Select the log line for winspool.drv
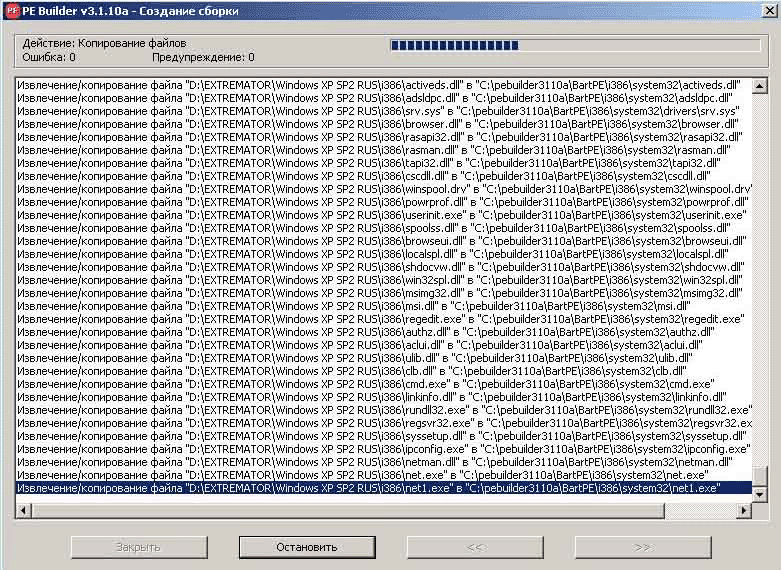Screen dimensions: 781x570 (384, 189)
